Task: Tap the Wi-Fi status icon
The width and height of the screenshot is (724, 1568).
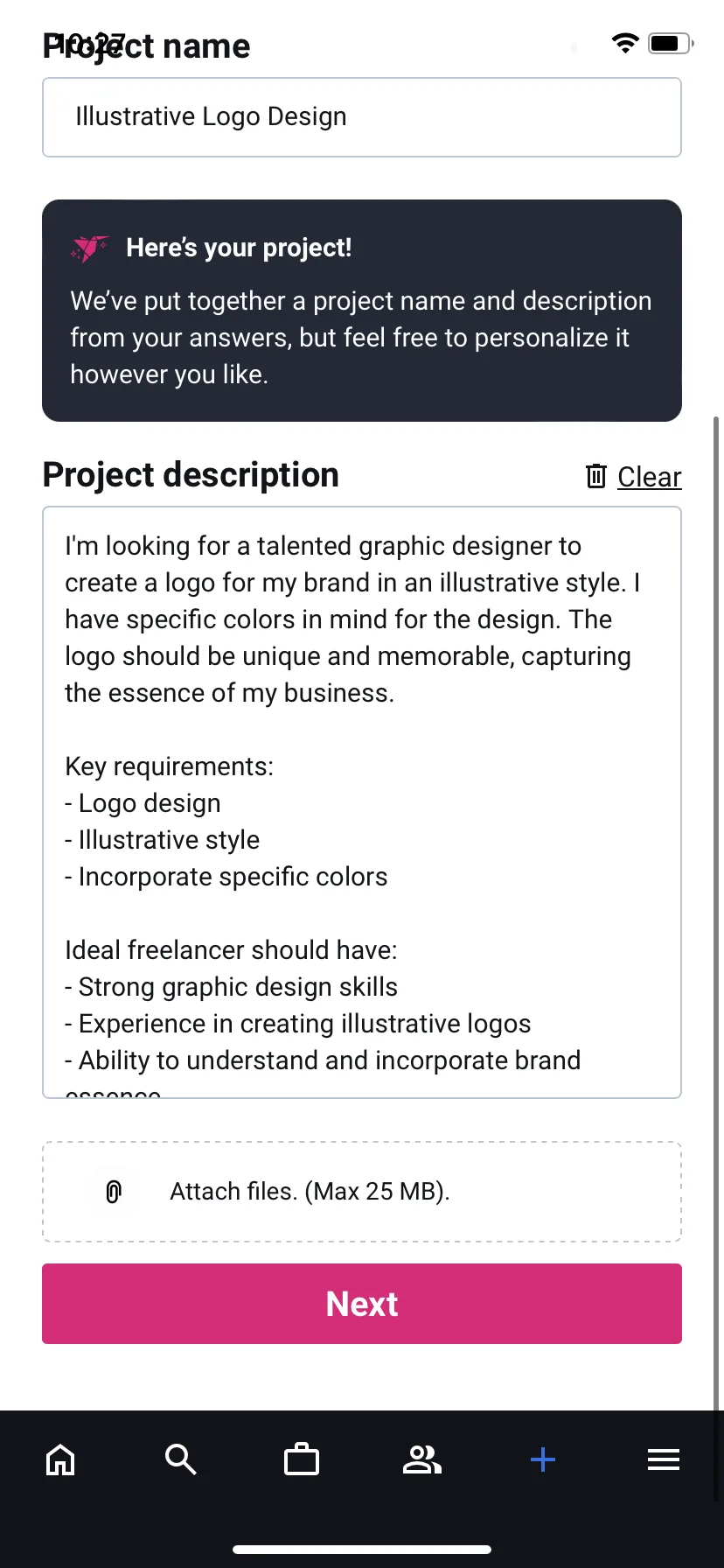Action: (625, 43)
